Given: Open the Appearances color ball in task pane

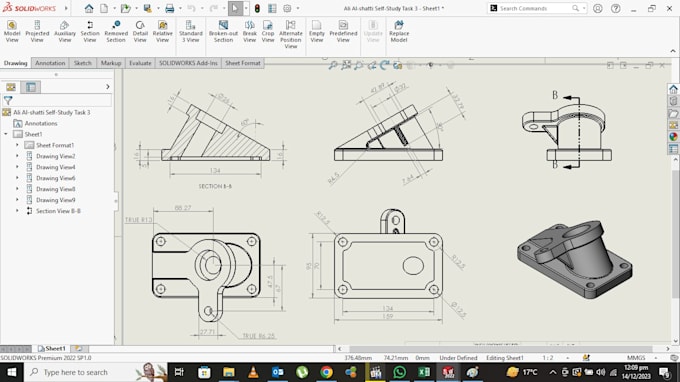Looking at the screenshot, I should pos(673,137).
